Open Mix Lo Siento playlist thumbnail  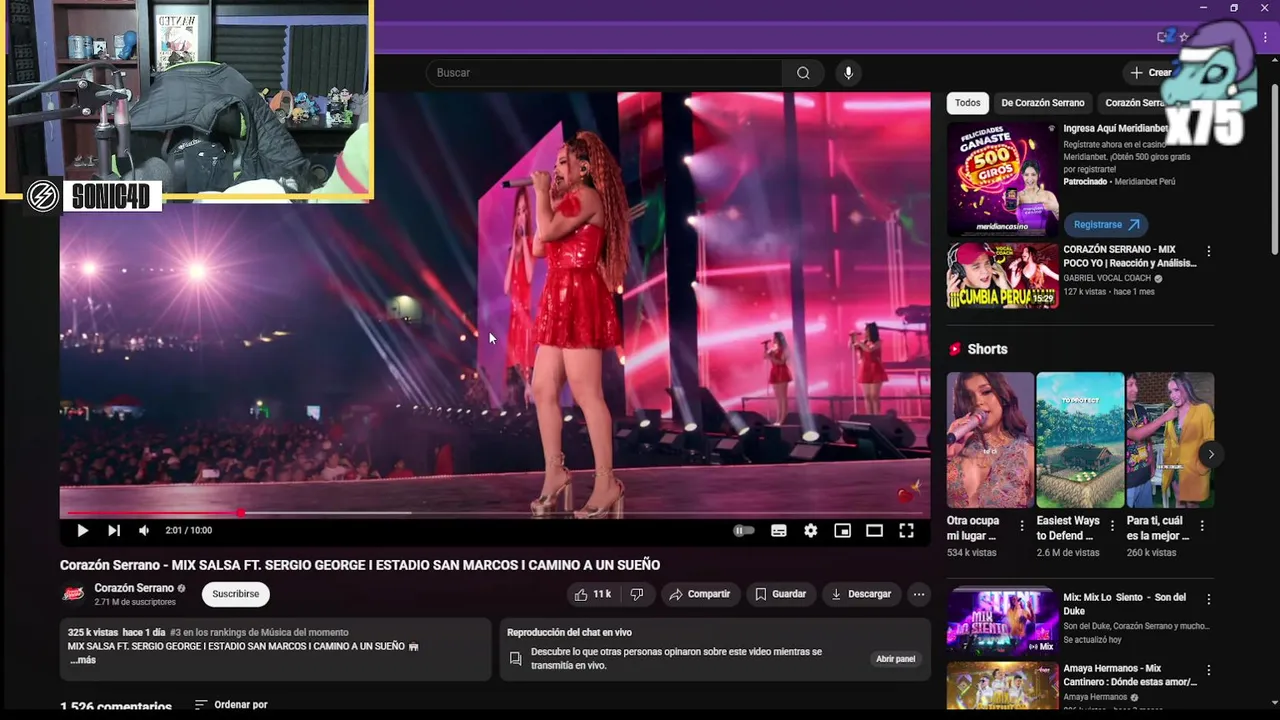(x=1002, y=621)
